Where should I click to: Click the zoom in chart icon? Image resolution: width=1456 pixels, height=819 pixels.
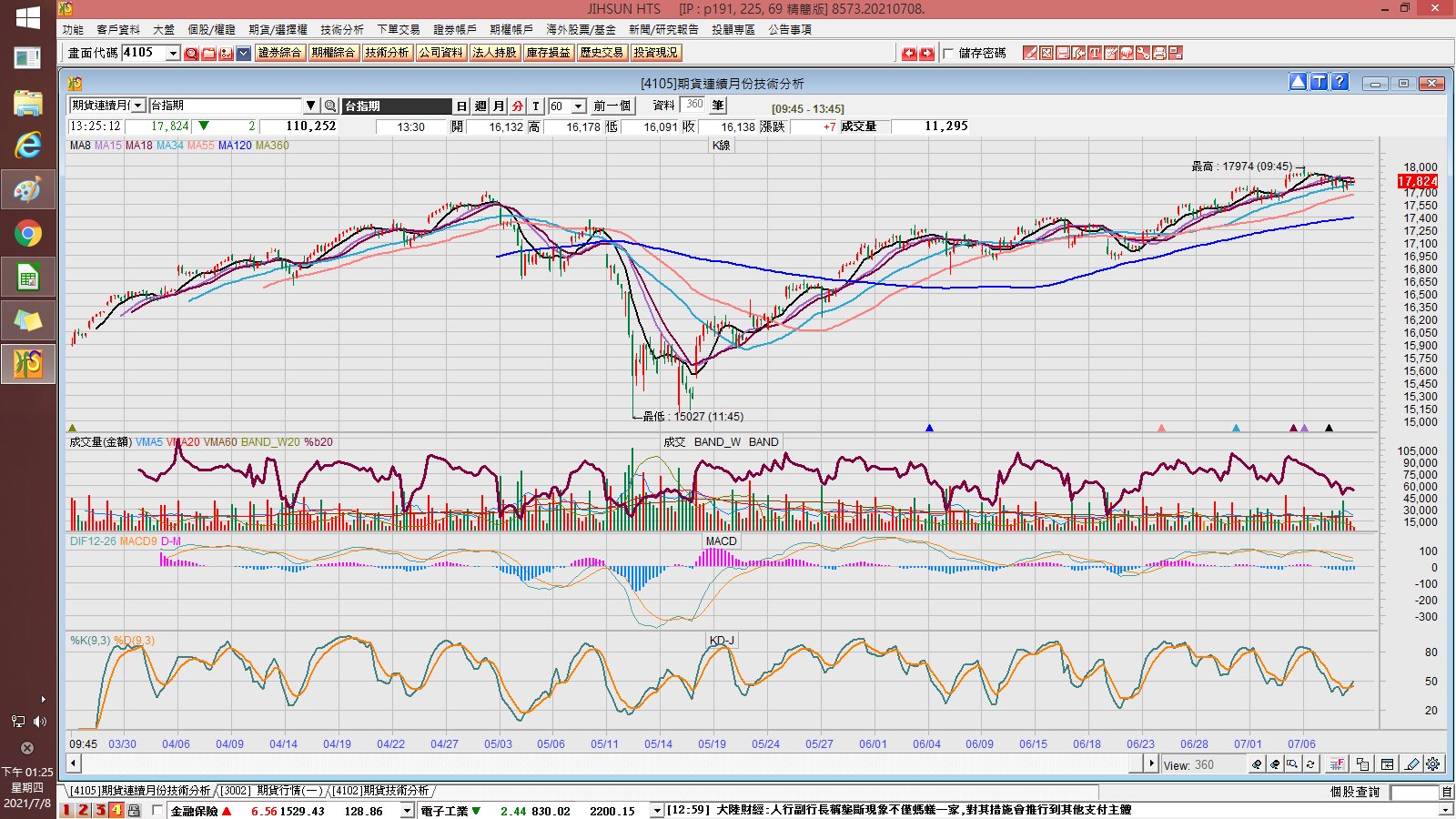[x=1257, y=764]
